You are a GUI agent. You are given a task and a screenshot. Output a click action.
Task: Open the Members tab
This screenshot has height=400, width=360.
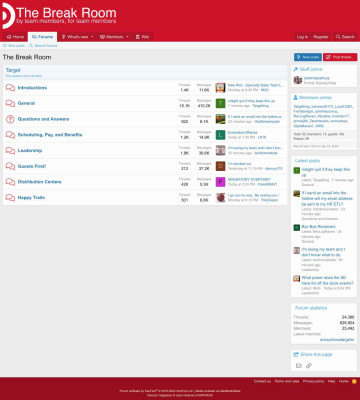point(112,37)
